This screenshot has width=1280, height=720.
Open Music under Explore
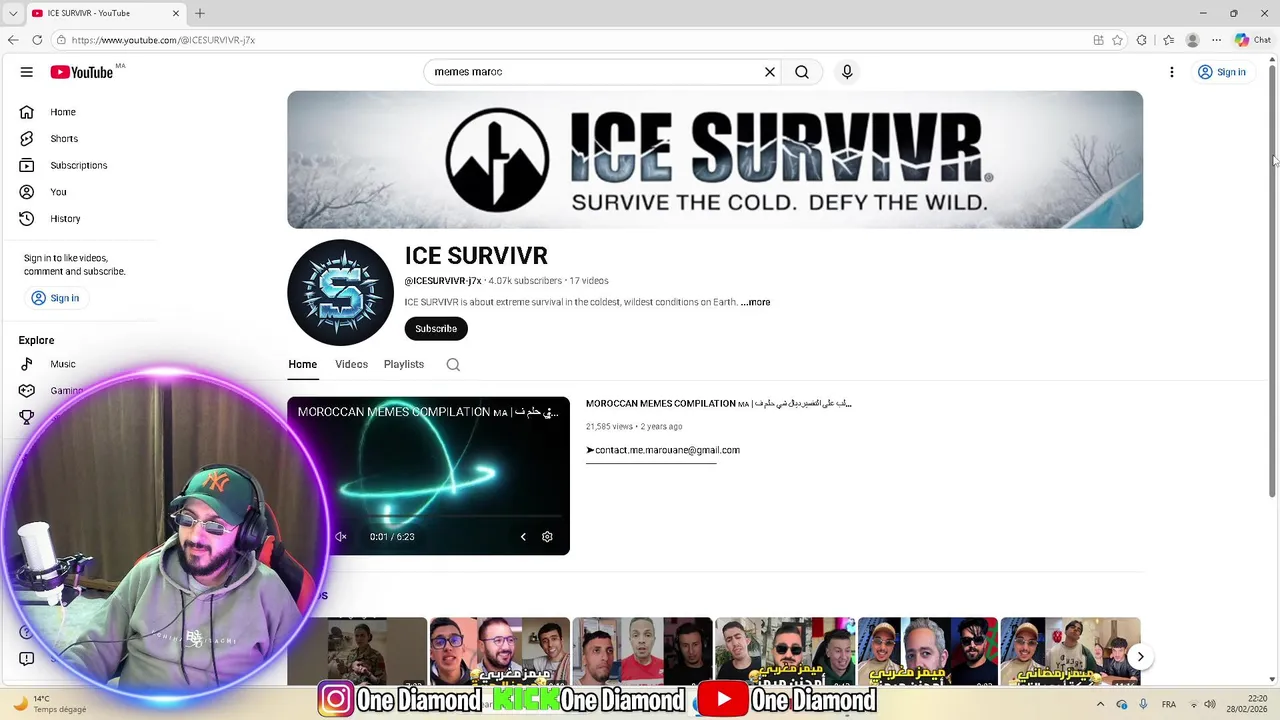pos(63,364)
